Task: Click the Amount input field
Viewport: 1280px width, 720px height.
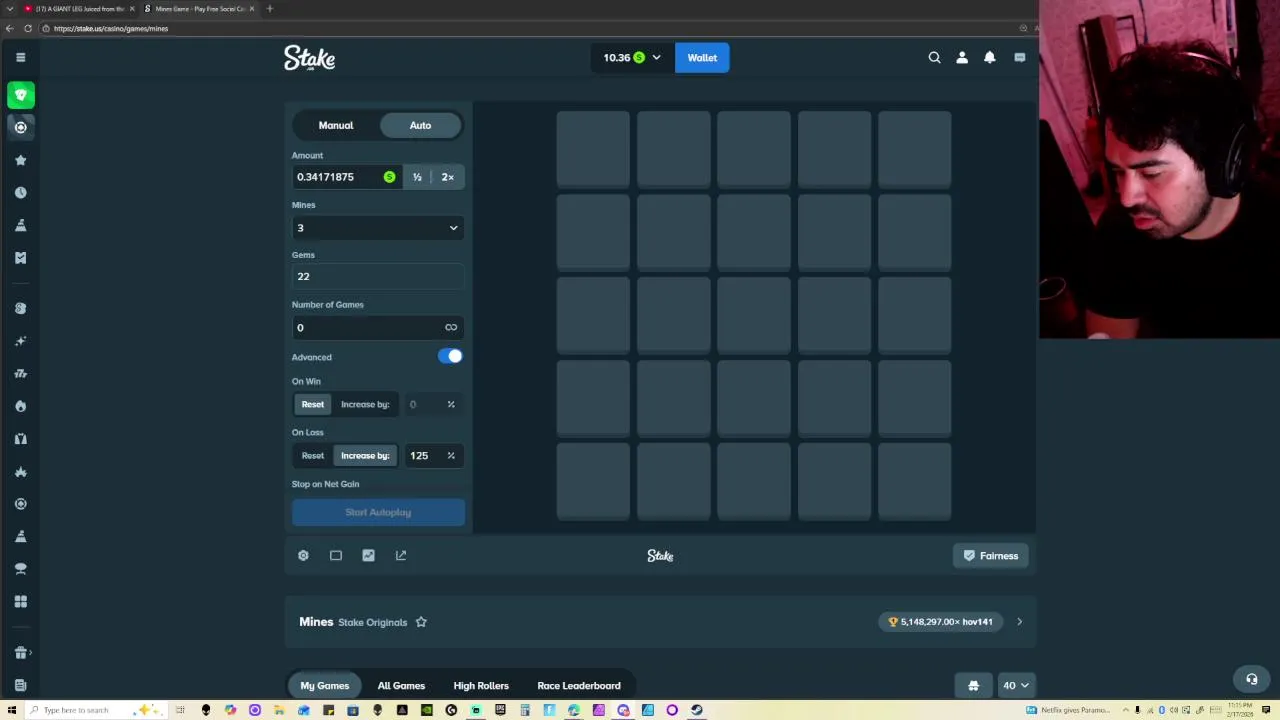Action: pos(346,177)
